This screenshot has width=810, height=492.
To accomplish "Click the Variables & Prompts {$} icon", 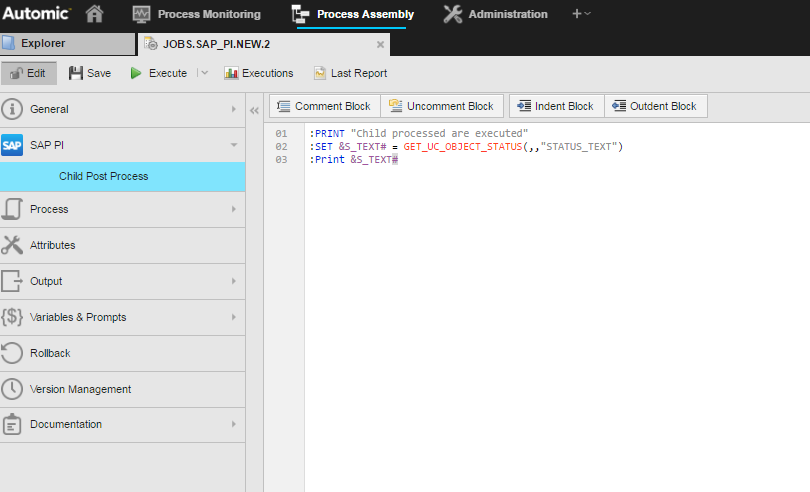I will (x=12, y=317).
